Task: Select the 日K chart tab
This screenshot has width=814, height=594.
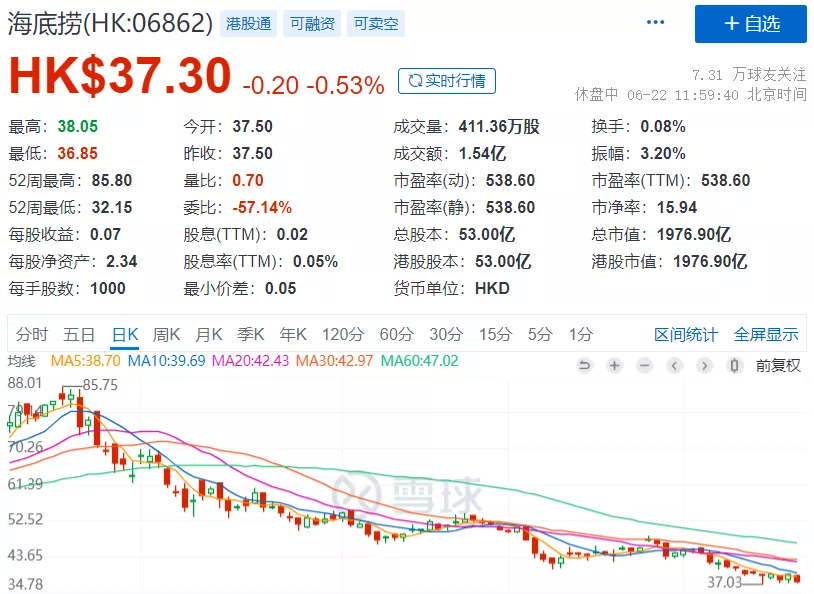Action: coord(125,334)
